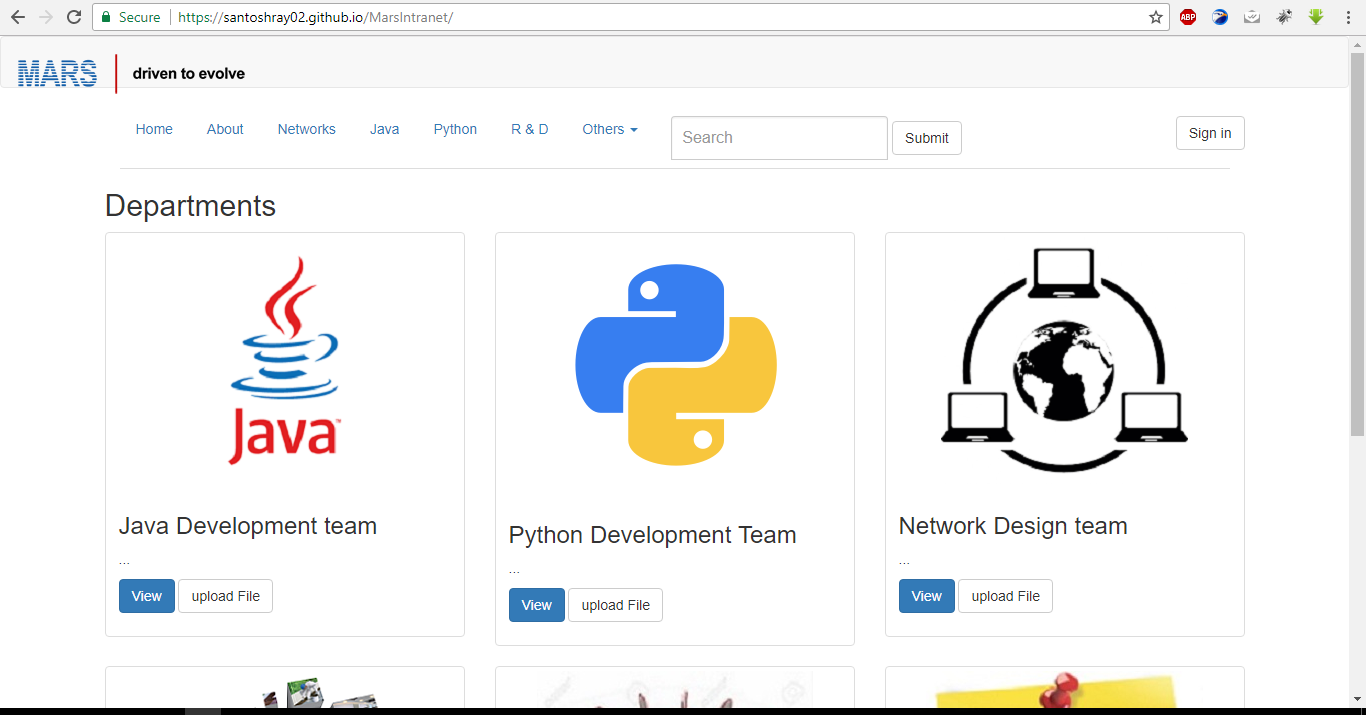The width and height of the screenshot is (1366, 715).
Task: Click the scrollbar down arrow
Action: [x=1357, y=699]
